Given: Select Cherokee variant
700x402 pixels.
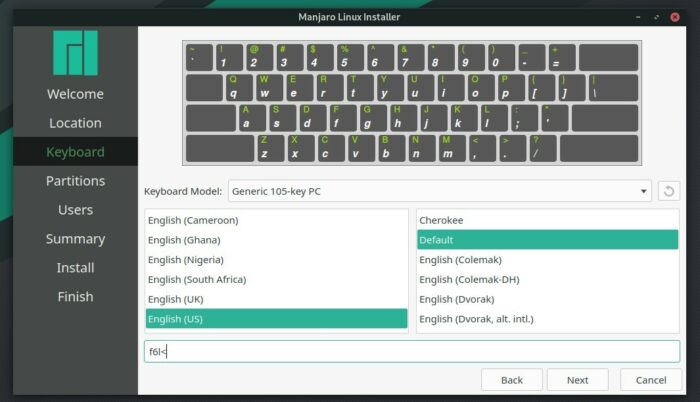Looking at the screenshot, I should click(547, 220).
